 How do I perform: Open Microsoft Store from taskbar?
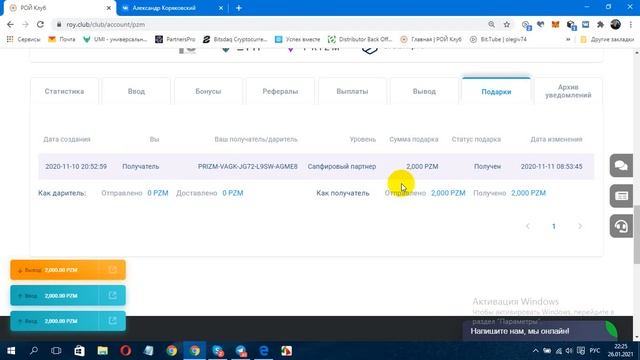[79, 351]
